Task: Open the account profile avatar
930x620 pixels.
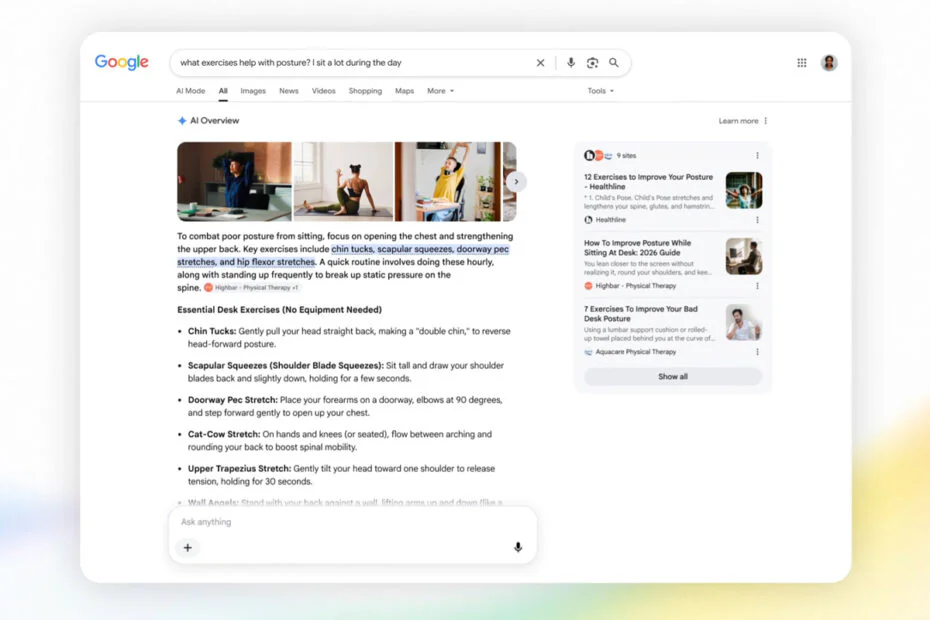Action: pyautogui.click(x=829, y=63)
